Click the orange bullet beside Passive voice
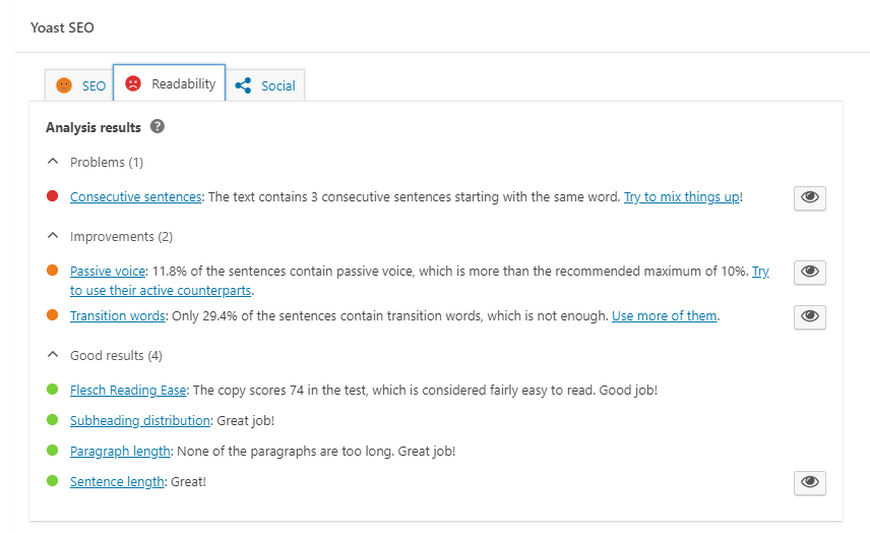This screenshot has height=533, width=870. point(53,270)
